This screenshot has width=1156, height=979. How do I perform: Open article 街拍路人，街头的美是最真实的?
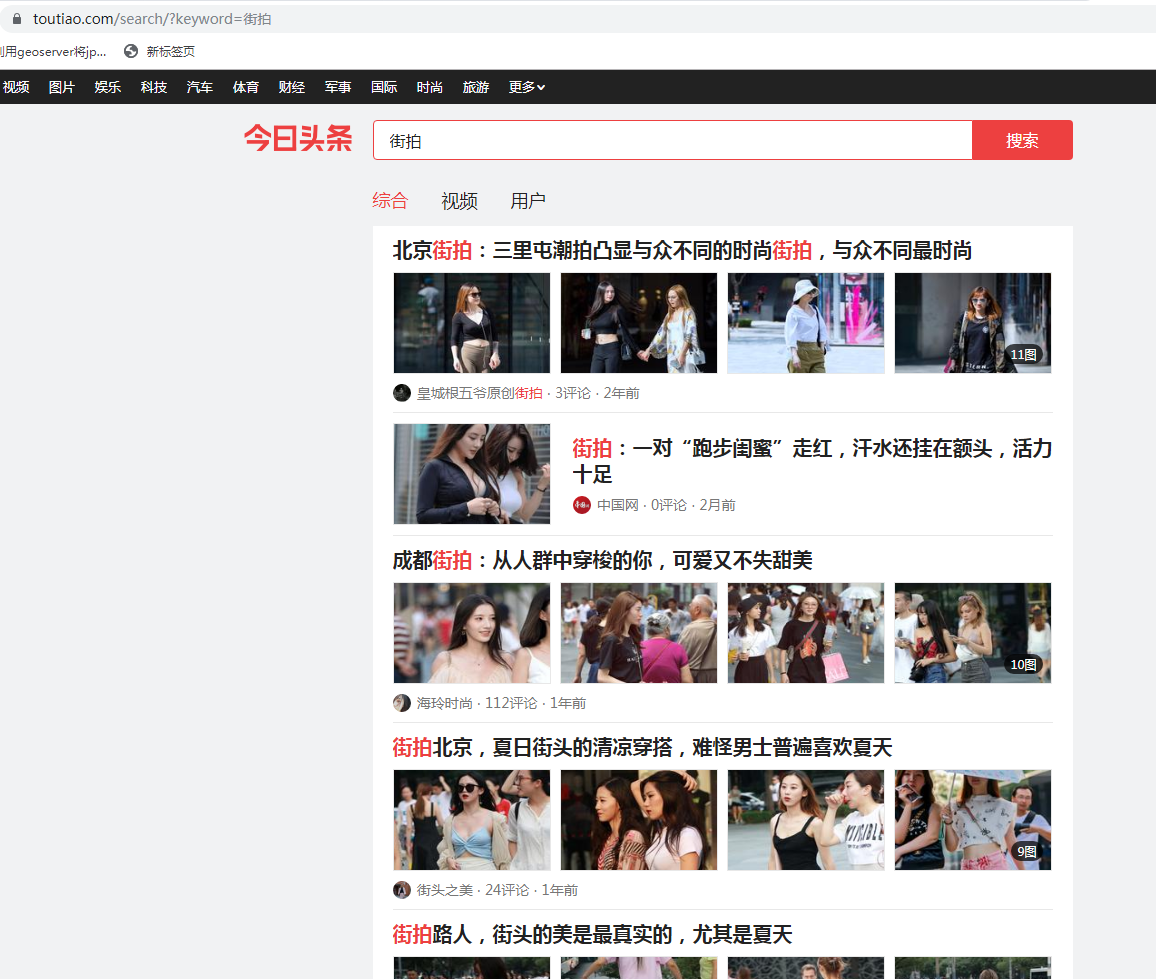pos(592,935)
